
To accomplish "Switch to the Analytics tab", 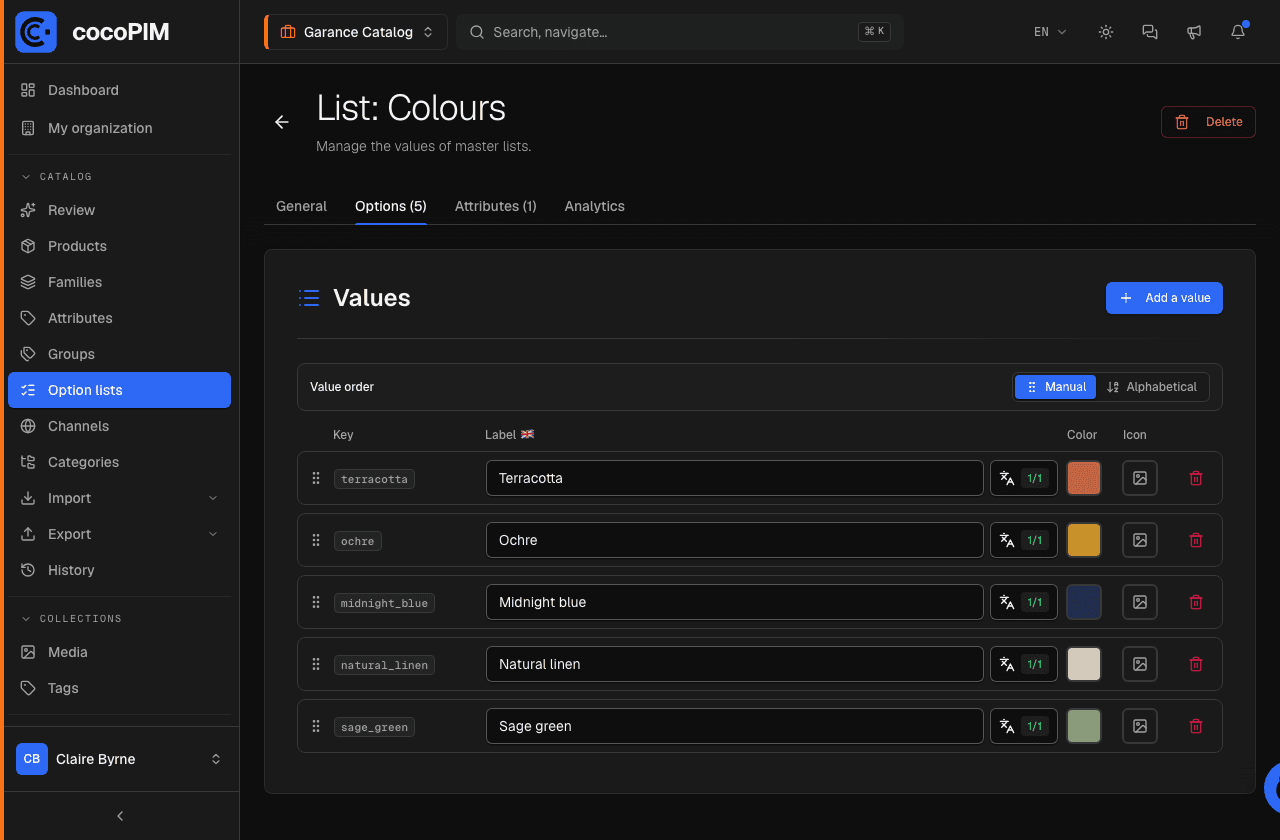I will (x=595, y=206).
